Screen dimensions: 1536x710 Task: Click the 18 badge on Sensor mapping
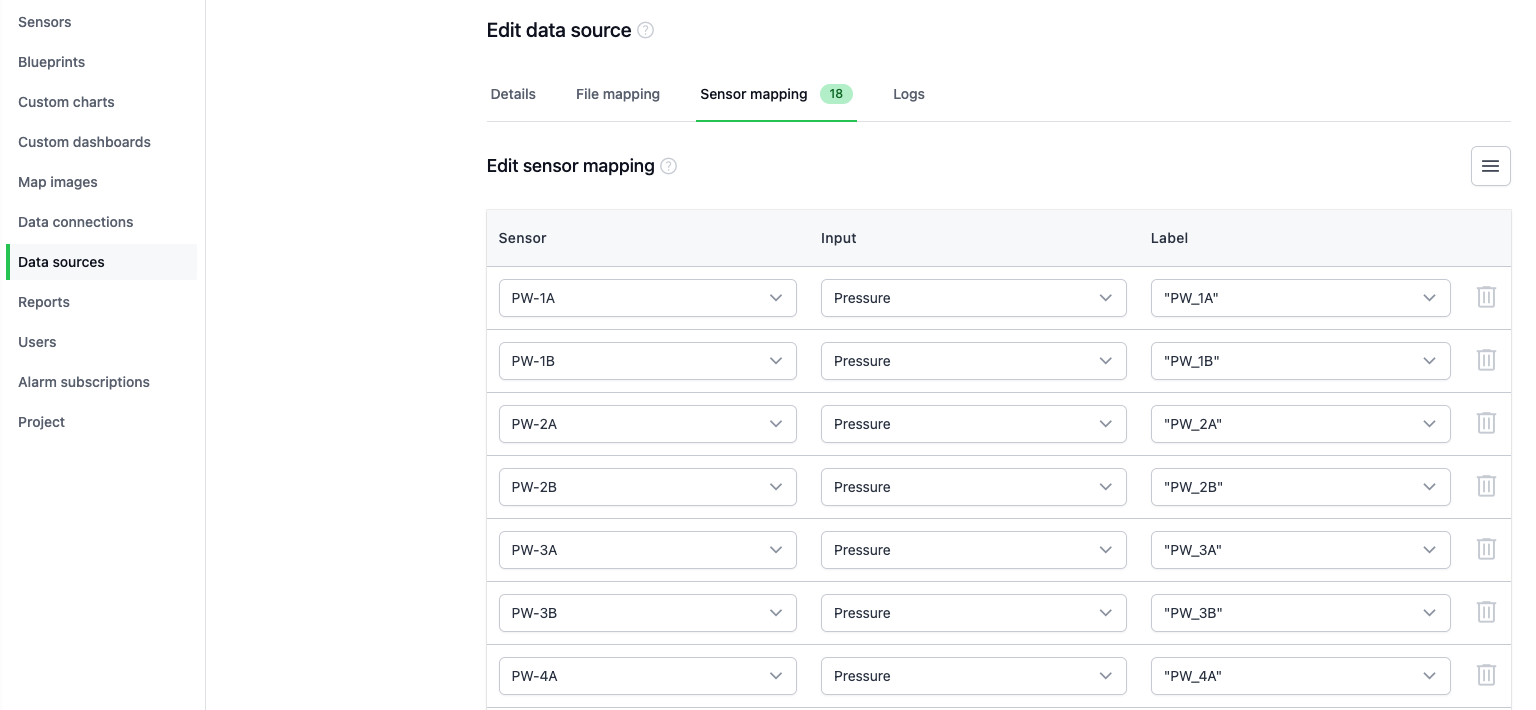pos(836,94)
